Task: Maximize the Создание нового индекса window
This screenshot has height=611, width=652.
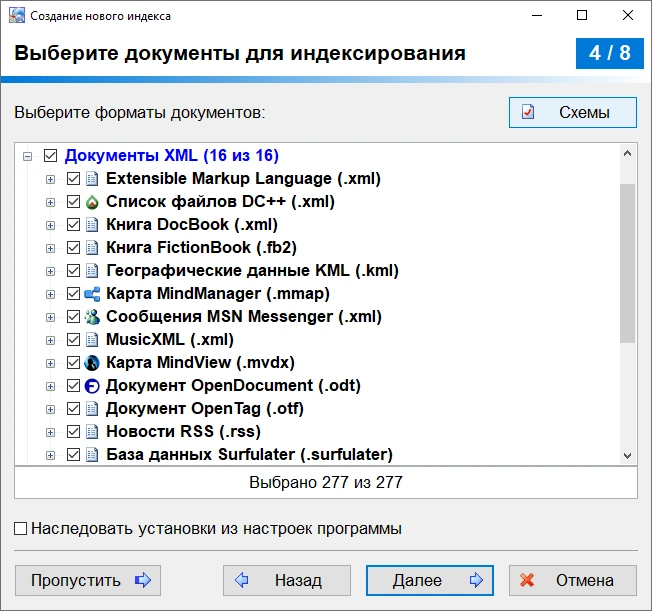Action: [582, 15]
